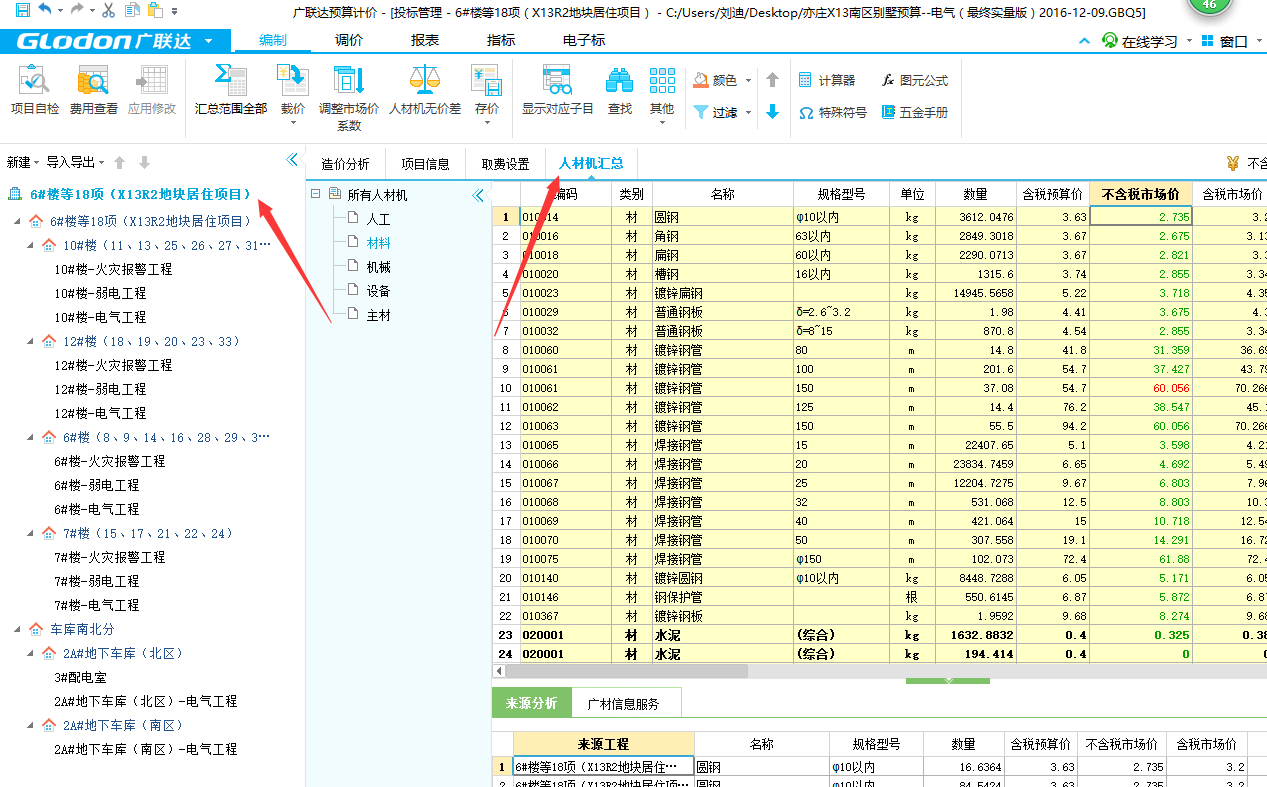Open the 取费设置 tab
Viewport: 1267px width, 787px height.
click(505, 164)
